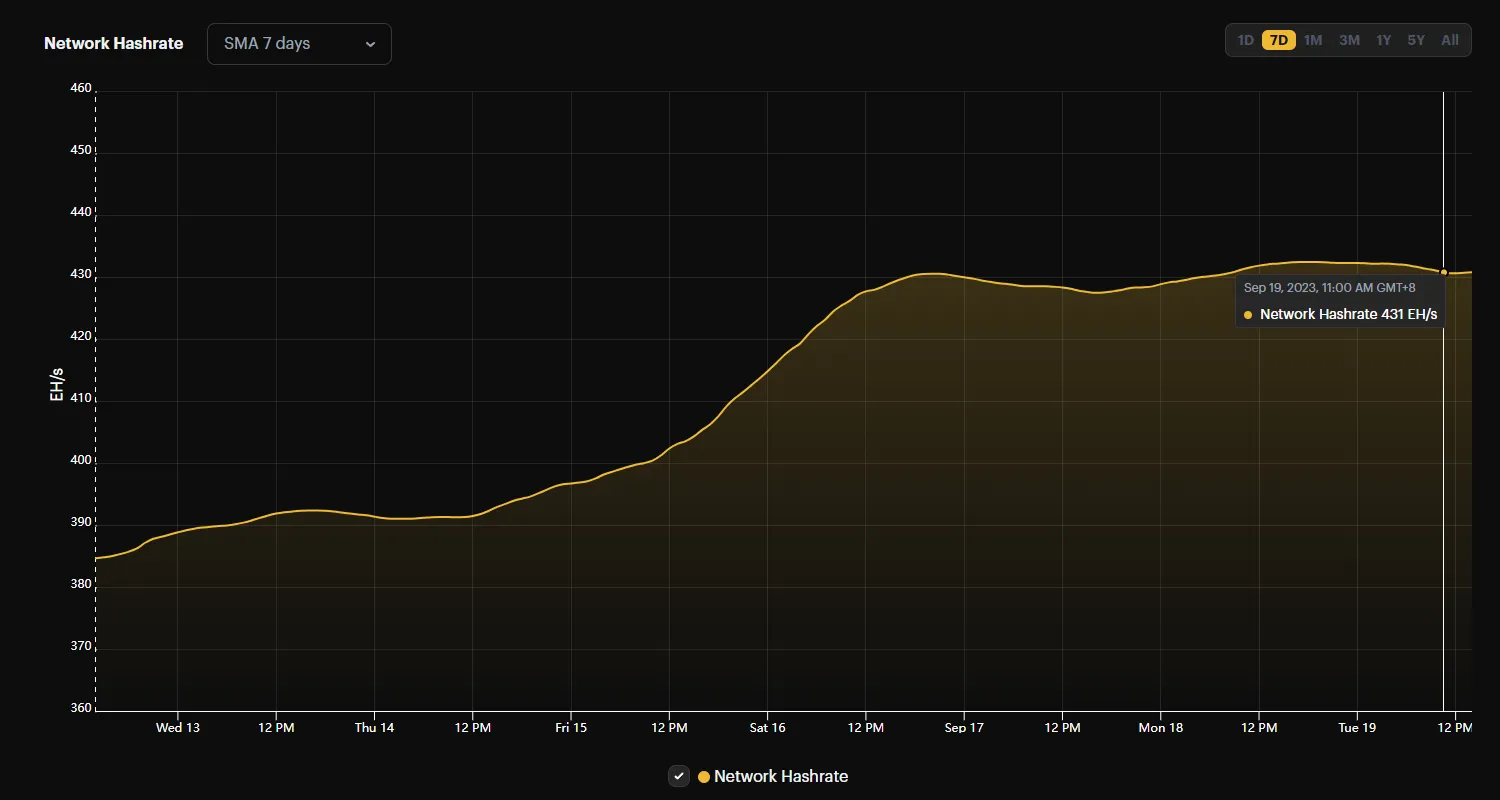This screenshot has width=1500, height=800.
Task: Click the highlighted data point on the chart line
Action: click(x=1443, y=271)
